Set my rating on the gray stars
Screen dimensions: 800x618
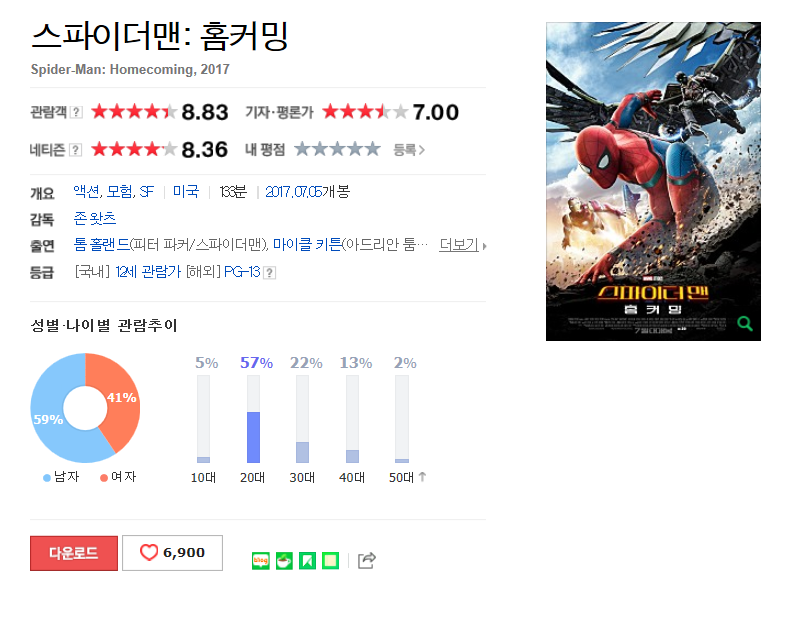tap(337, 150)
